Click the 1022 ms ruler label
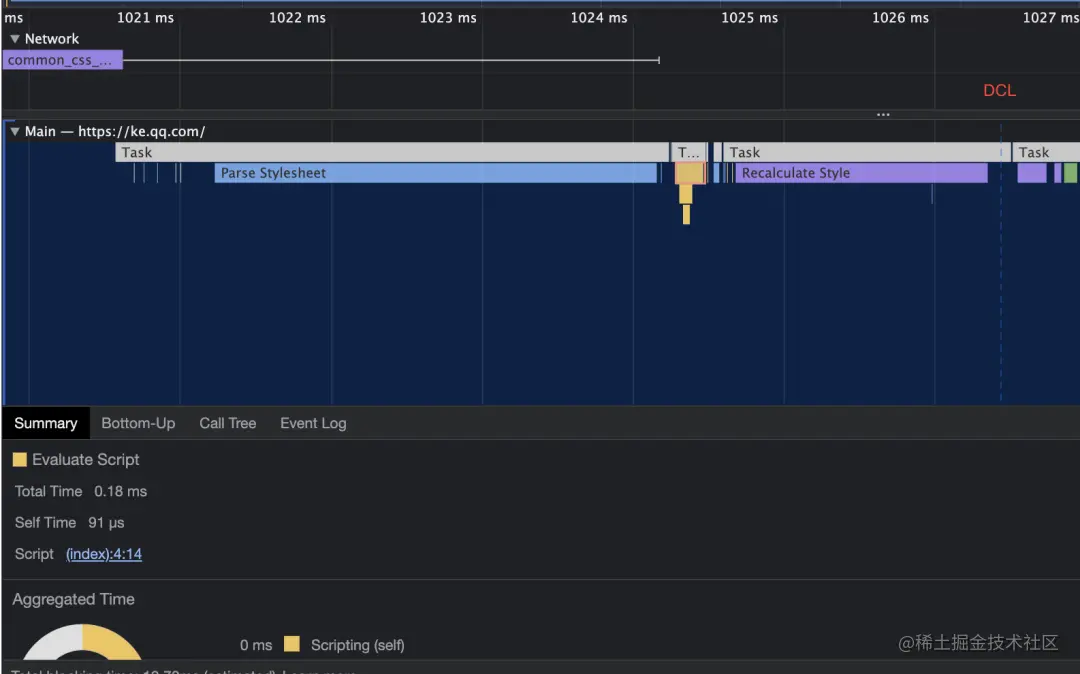The height and width of the screenshot is (674, 1080). pyautogui.click(x=297, y=18)
